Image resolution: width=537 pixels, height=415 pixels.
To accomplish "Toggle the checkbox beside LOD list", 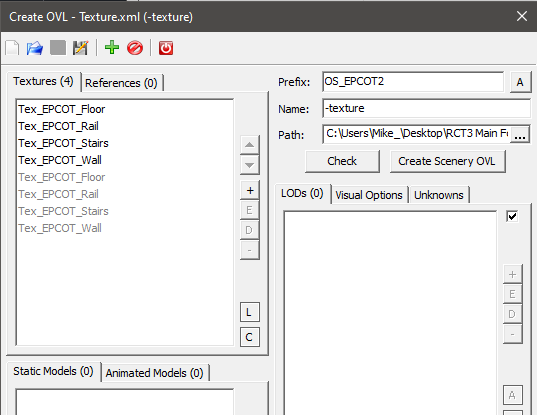I will point(512,216).
